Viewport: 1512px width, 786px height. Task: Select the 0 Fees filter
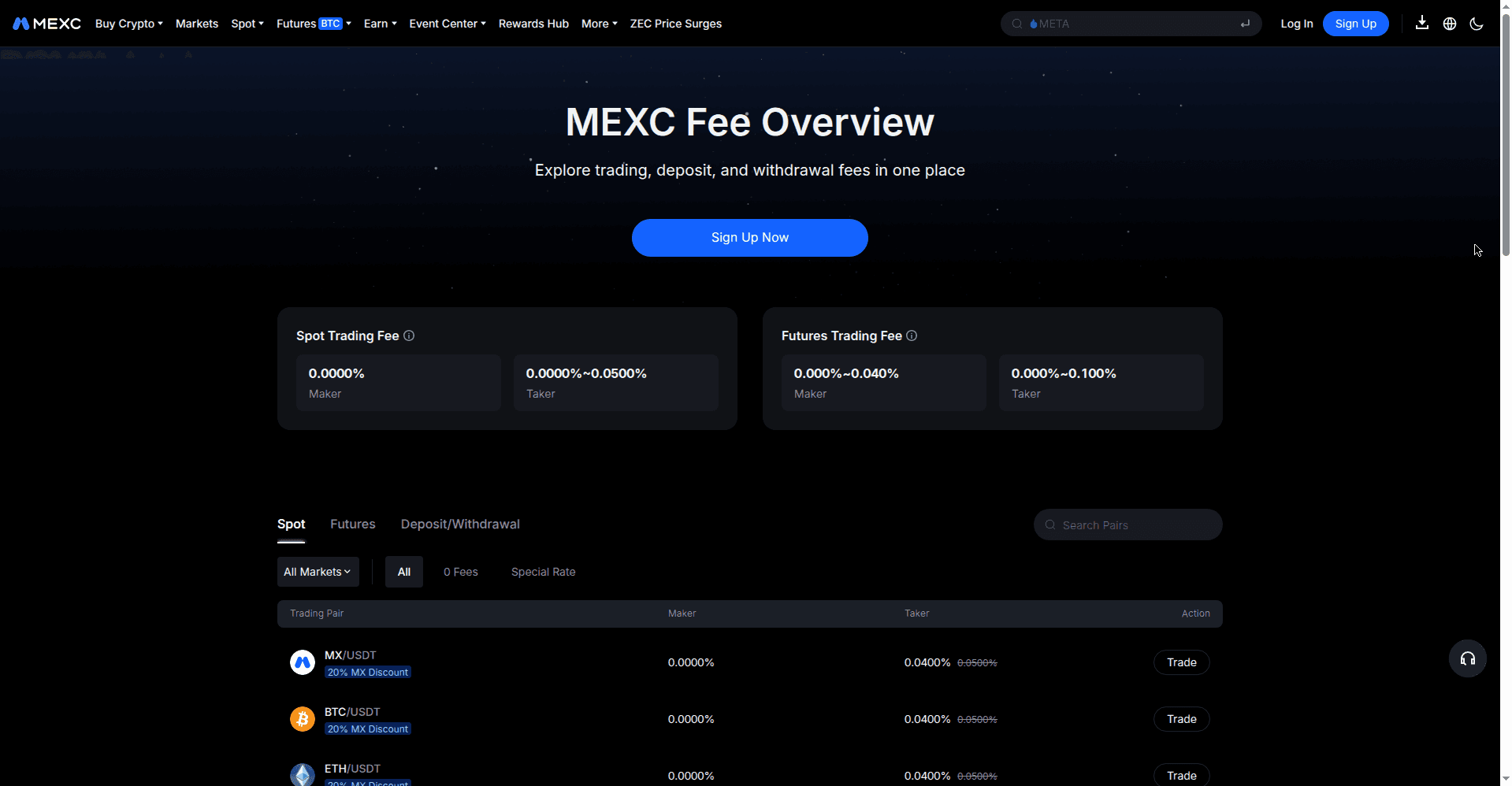(461, 572)
